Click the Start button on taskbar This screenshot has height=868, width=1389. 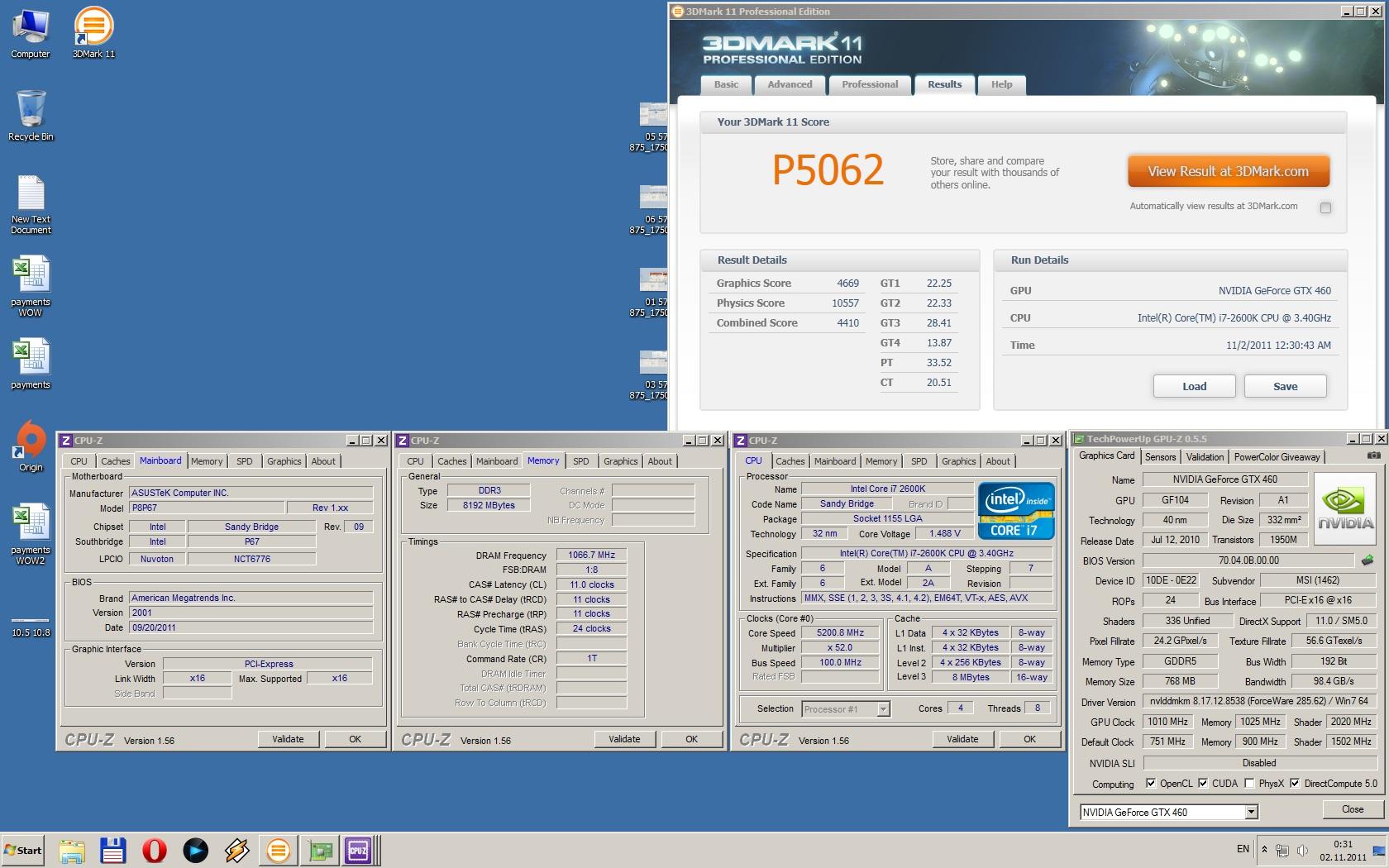(22, 850)
